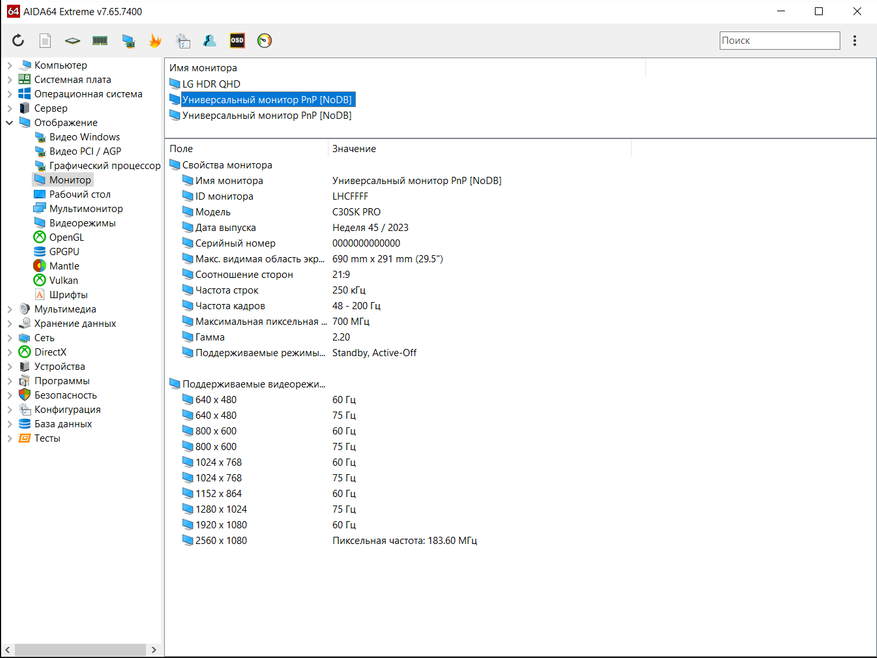
Task: Click the gauge benchmark icon in toolbar
Action: coord(264,41)
